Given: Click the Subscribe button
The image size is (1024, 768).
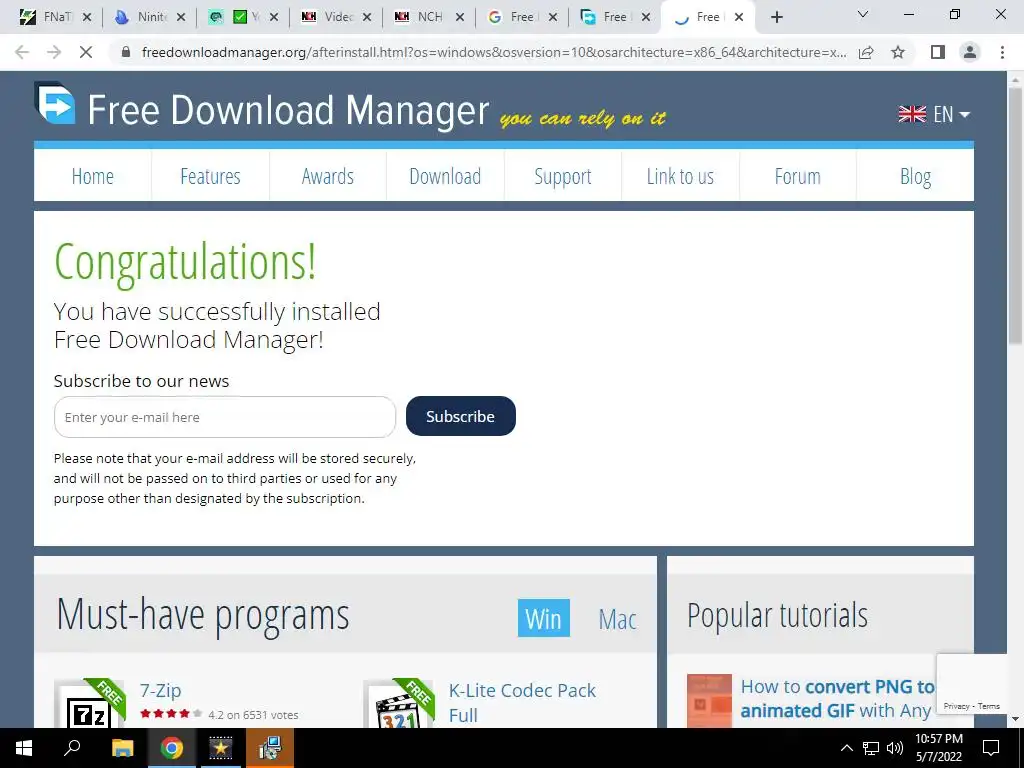Looking at the screenshot, I should tap(460, 416).
